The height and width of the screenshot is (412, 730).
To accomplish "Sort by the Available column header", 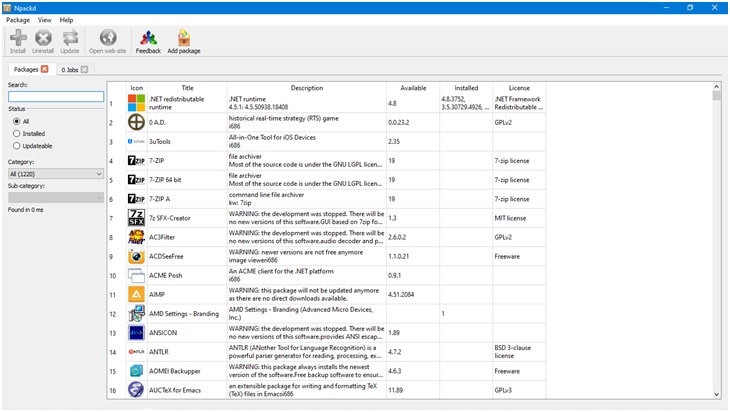I will 413,88.
